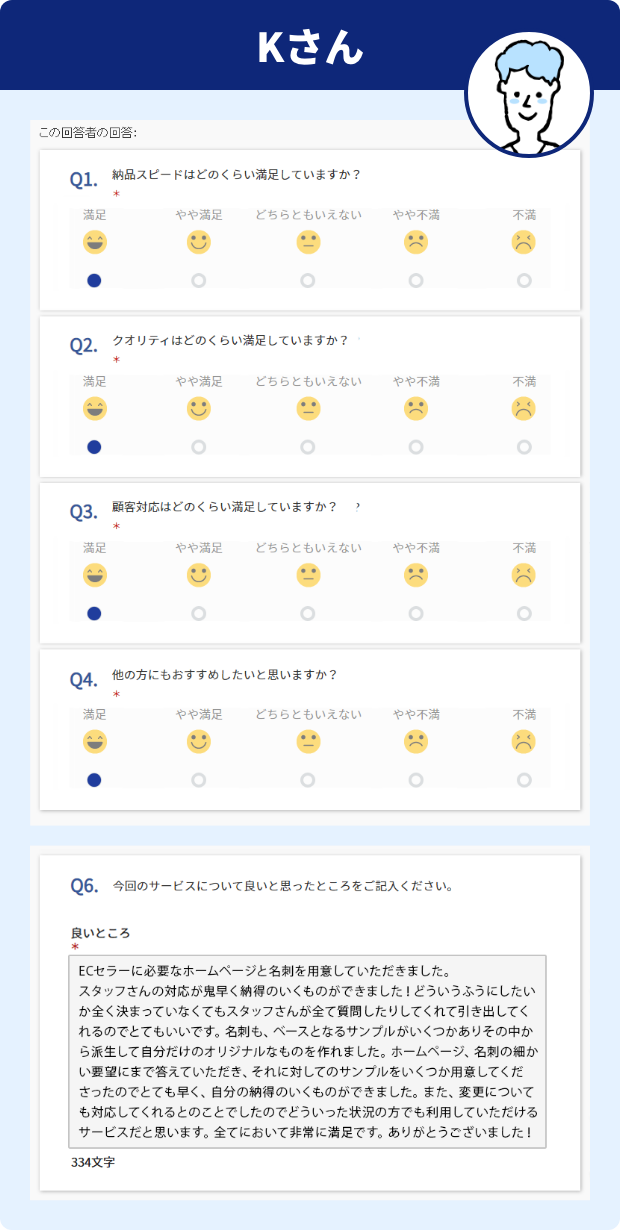Click the Kさん avatar illustration
The image size is (620, 1230).
tap(529, 95)
